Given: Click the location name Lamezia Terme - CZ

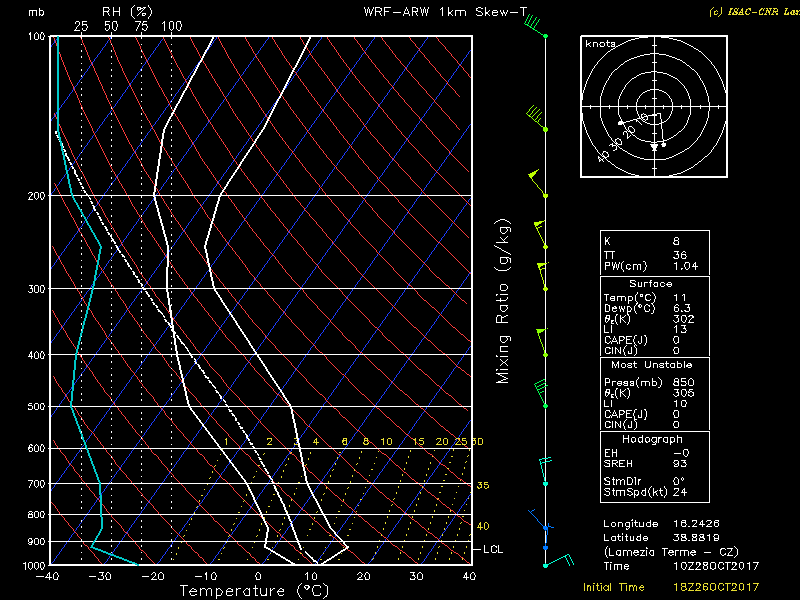Looking at the screenshot, I should coord(671,552).
